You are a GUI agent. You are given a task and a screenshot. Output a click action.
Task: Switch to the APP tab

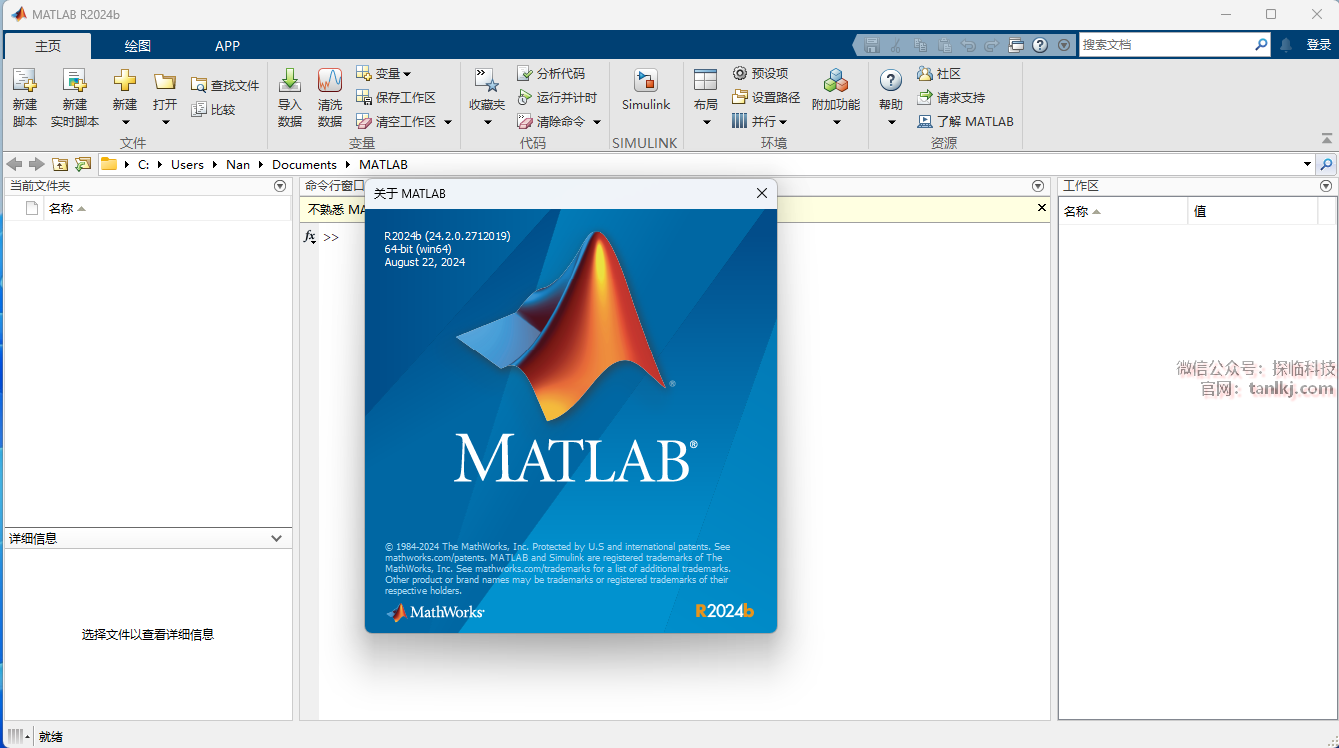pyautogui.click(x=227, y=46)
